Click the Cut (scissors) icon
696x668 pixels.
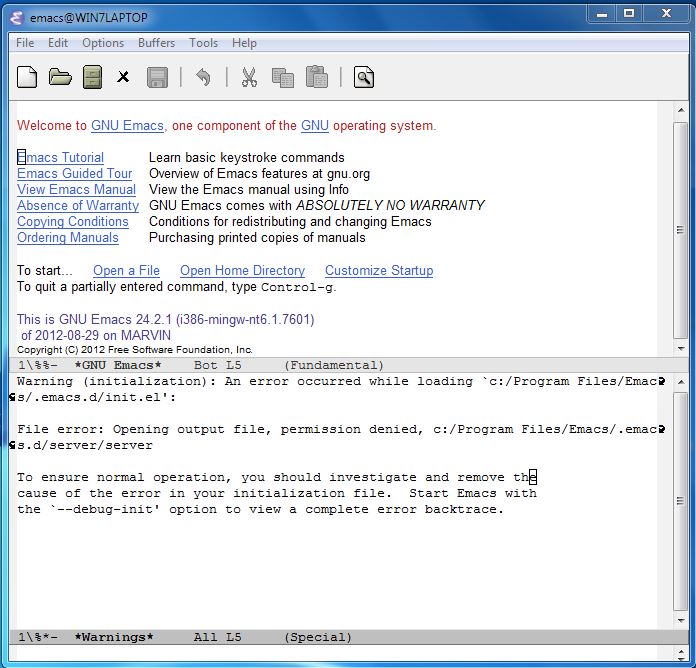click(249, 77)
